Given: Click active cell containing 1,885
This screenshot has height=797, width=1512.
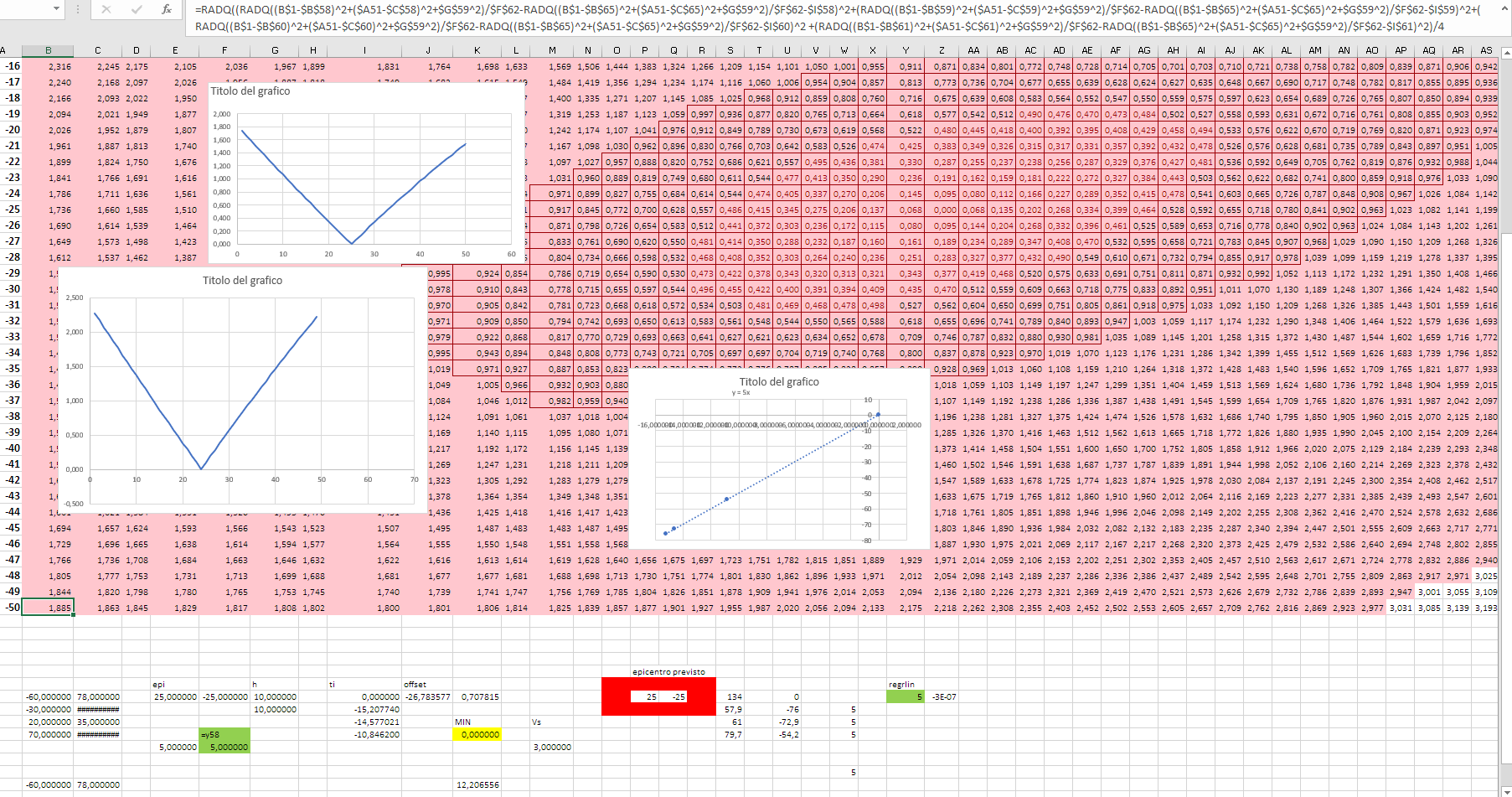Looking at the screenshot, I should [48, 607].
